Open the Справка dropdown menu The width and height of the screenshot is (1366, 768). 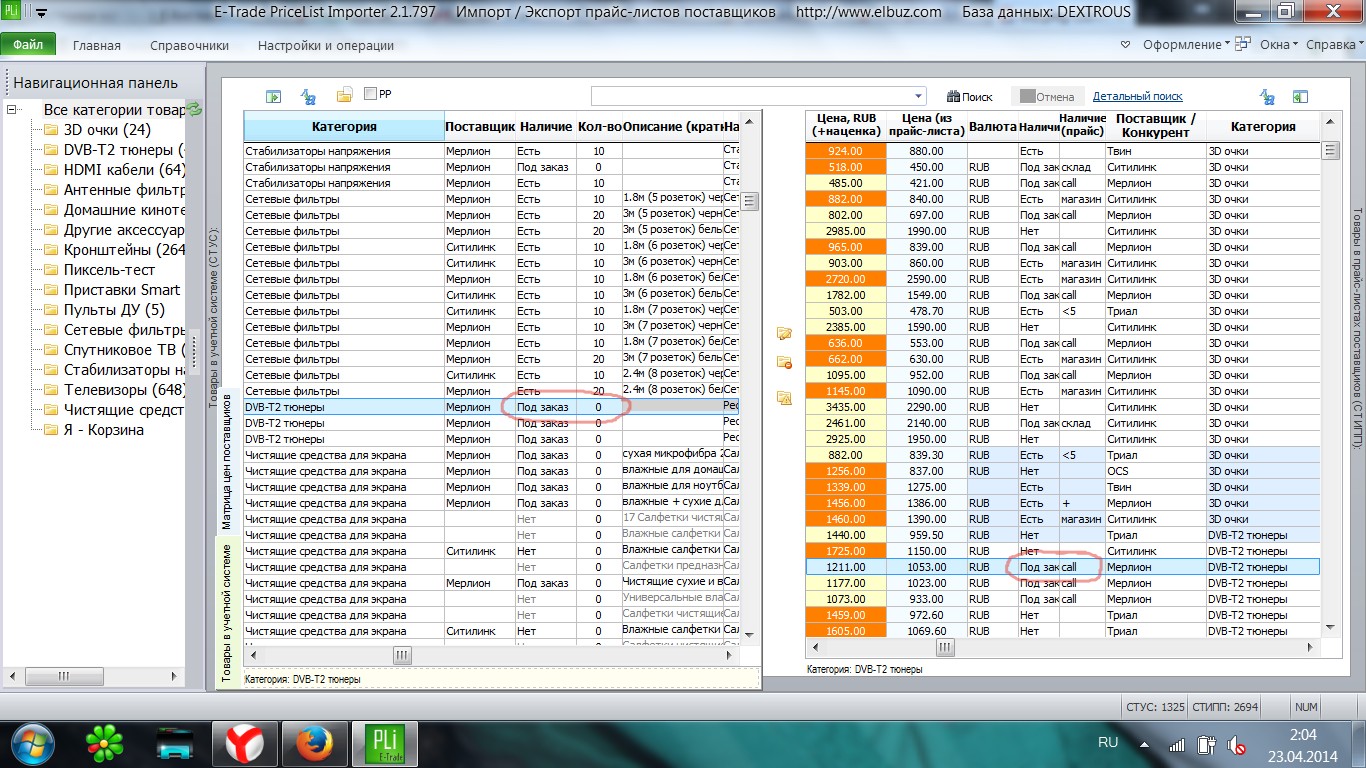coord(1335,45)
